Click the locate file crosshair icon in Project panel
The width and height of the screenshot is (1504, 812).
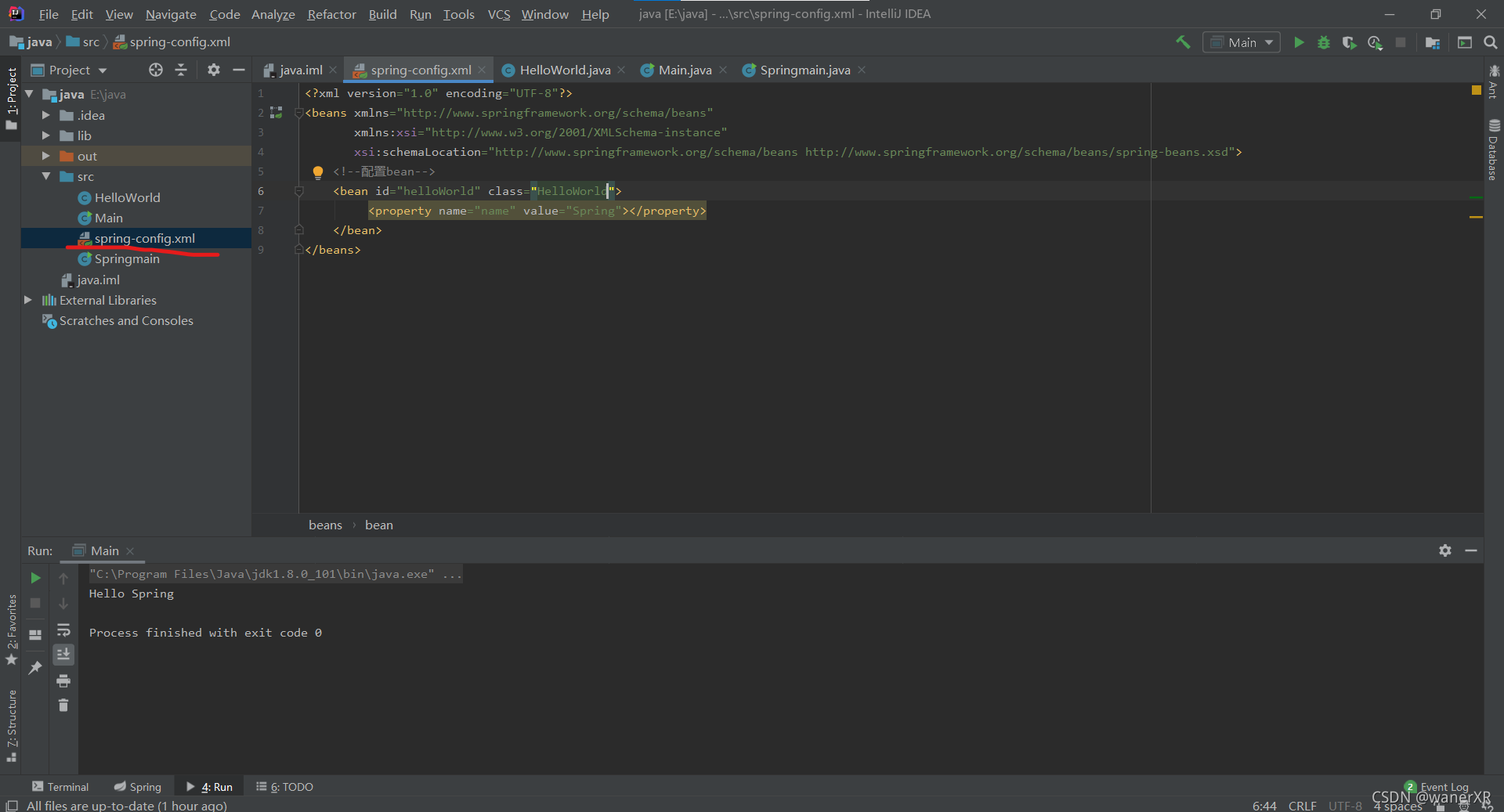click(156, 70)
